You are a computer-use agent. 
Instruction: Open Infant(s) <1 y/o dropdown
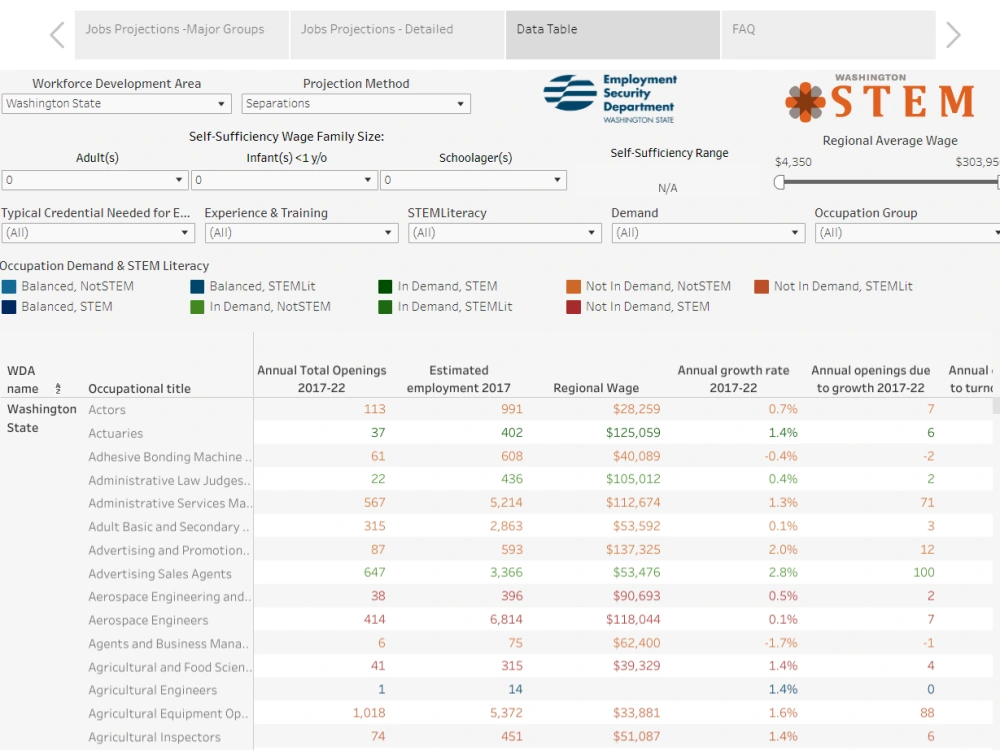point(284,180)
